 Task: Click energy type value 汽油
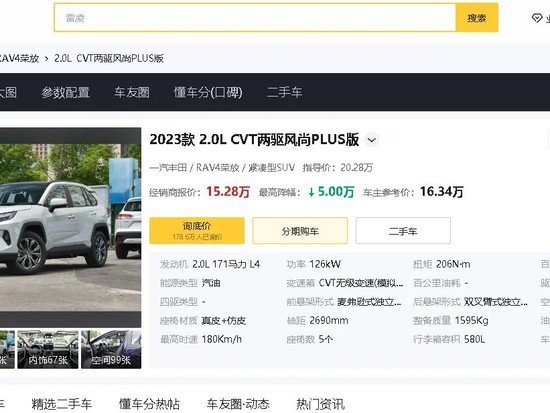click(211, 283)
